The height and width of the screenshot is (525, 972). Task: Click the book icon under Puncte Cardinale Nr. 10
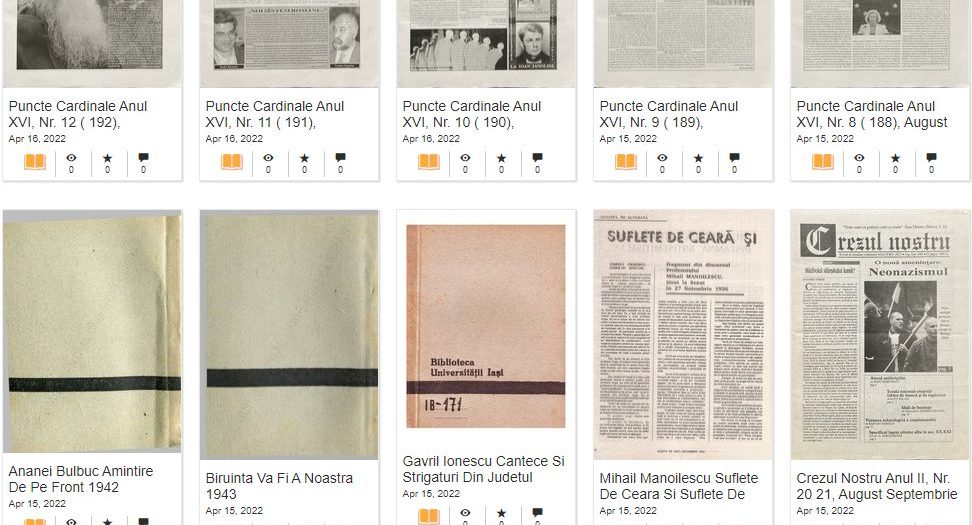(429, 162)
